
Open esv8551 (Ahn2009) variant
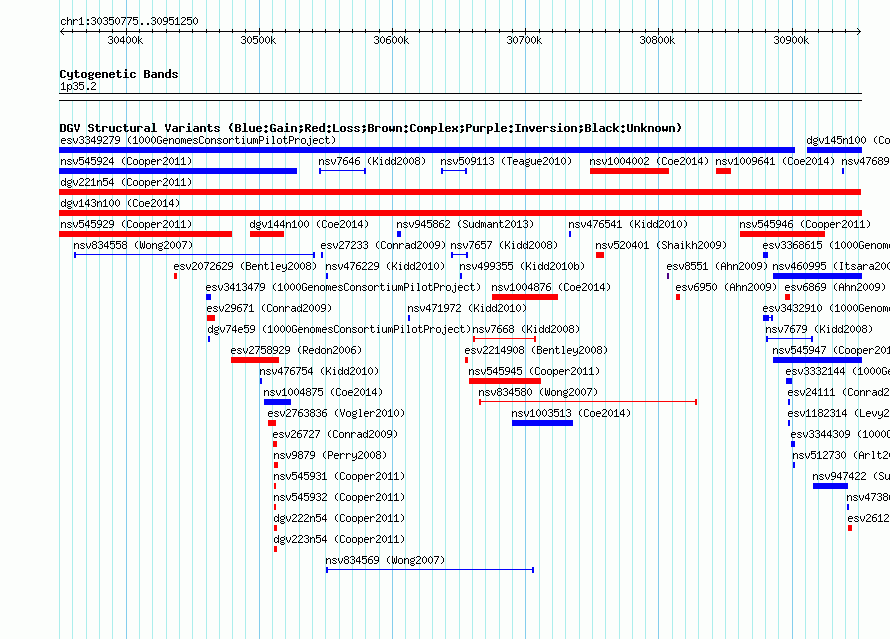point(717,266)
